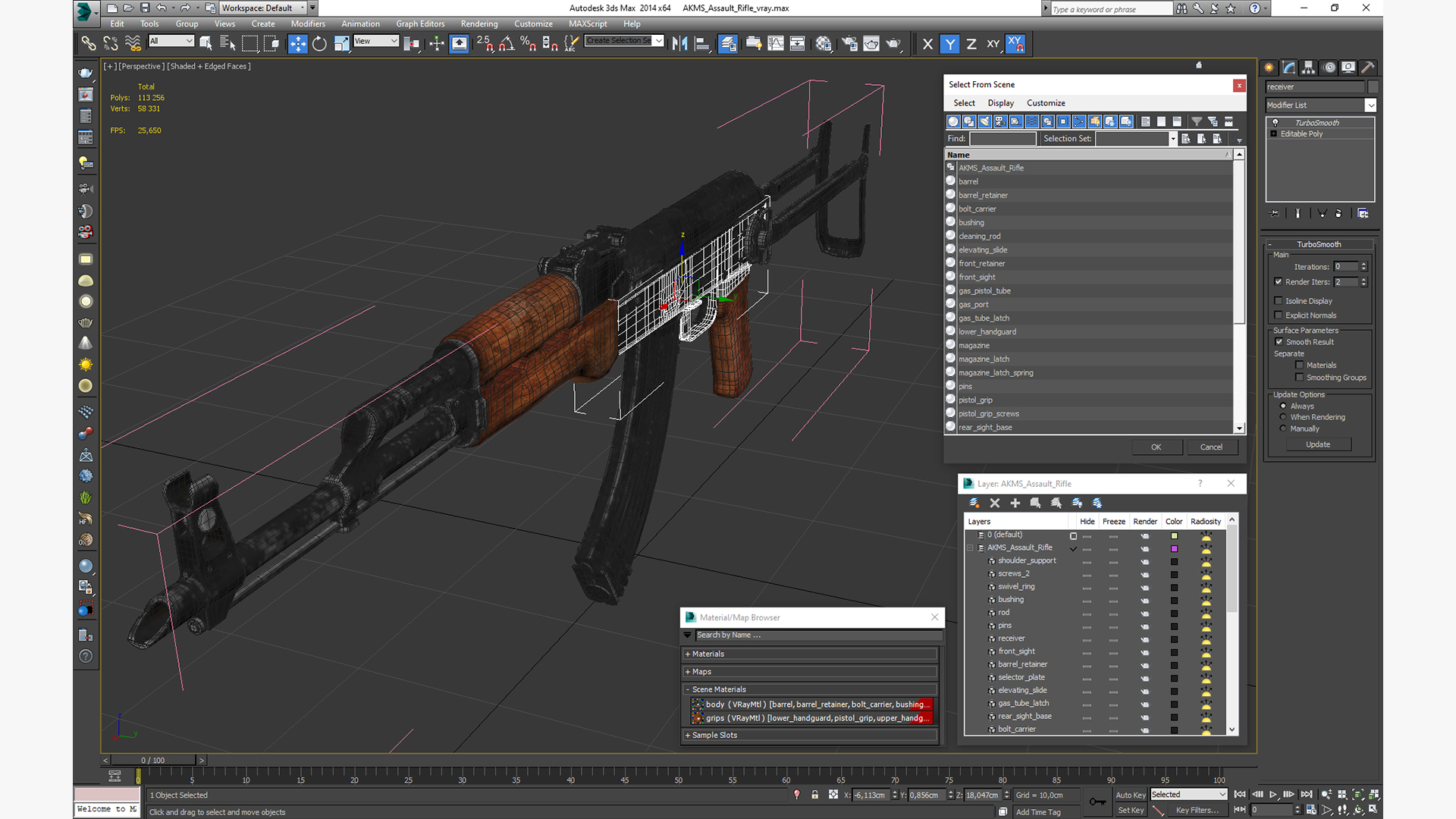The height and width of the screenshot is (819, 1456).
Task: Enable the Explicit Normals checkbox
Action: (1279, 315)
